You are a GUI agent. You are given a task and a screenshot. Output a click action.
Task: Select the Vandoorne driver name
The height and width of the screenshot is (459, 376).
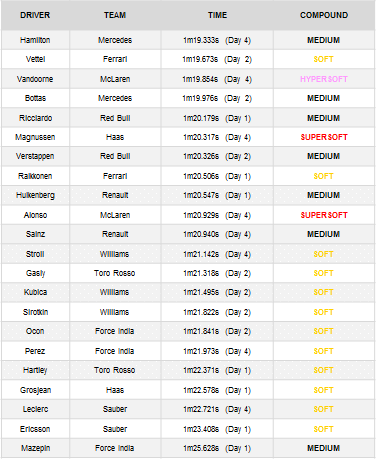35,79
